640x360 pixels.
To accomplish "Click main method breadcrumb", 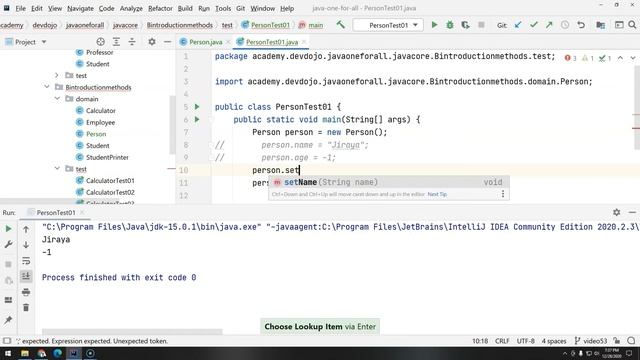I will (311, 25).
